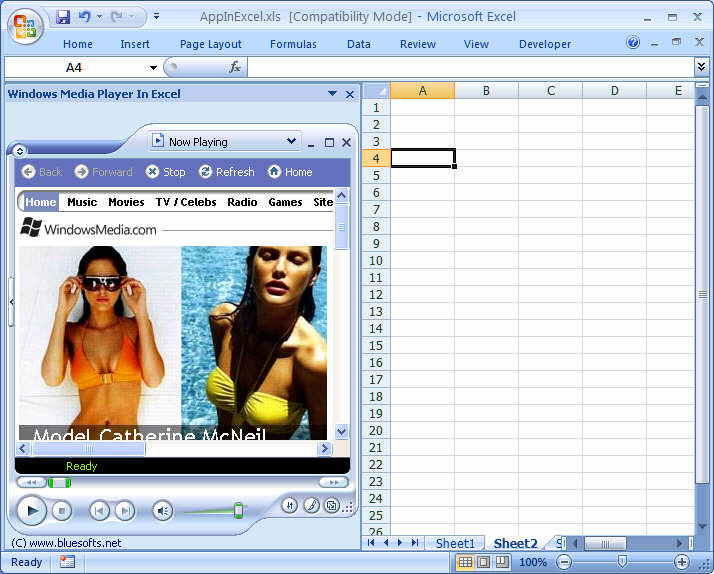Open Excel Help question mark
The width and height of the screenshot is (714, 574).
click(x=633, y=43)
